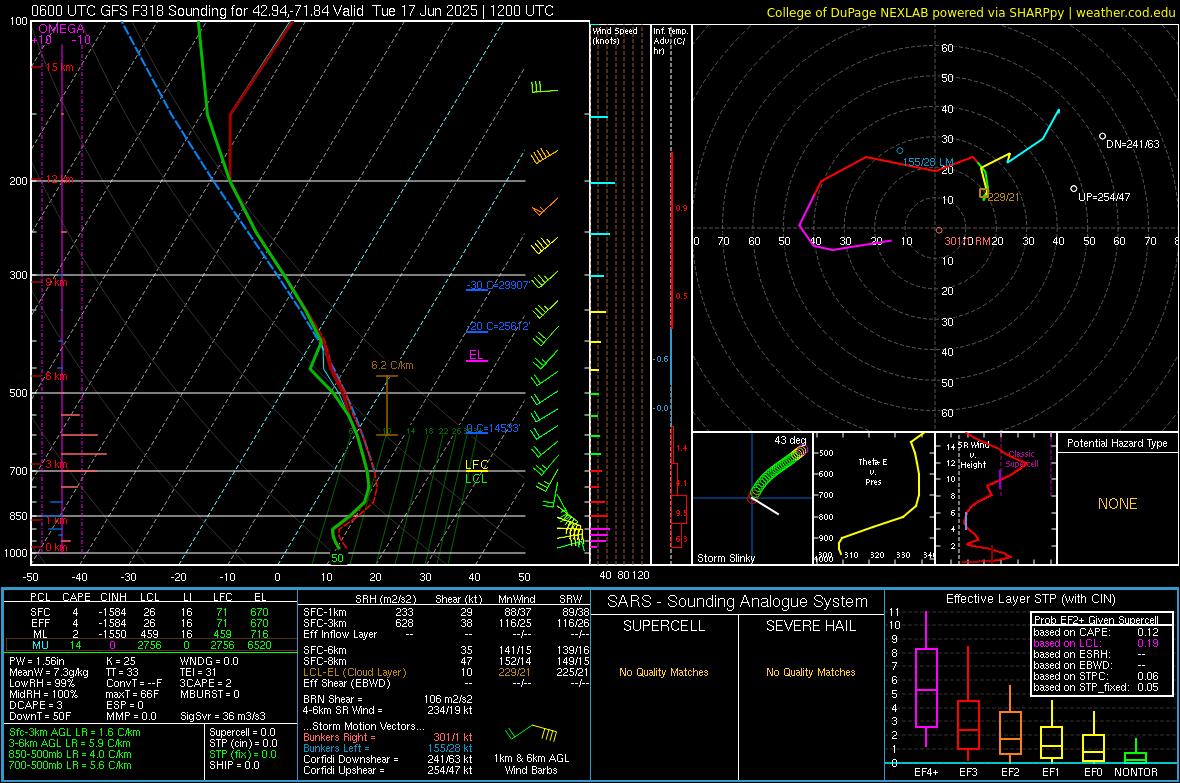The height and width of the screenshot is (783, 1180).
Task: Click the Eff Shear (EBWD) row
Action: [446, 683]
